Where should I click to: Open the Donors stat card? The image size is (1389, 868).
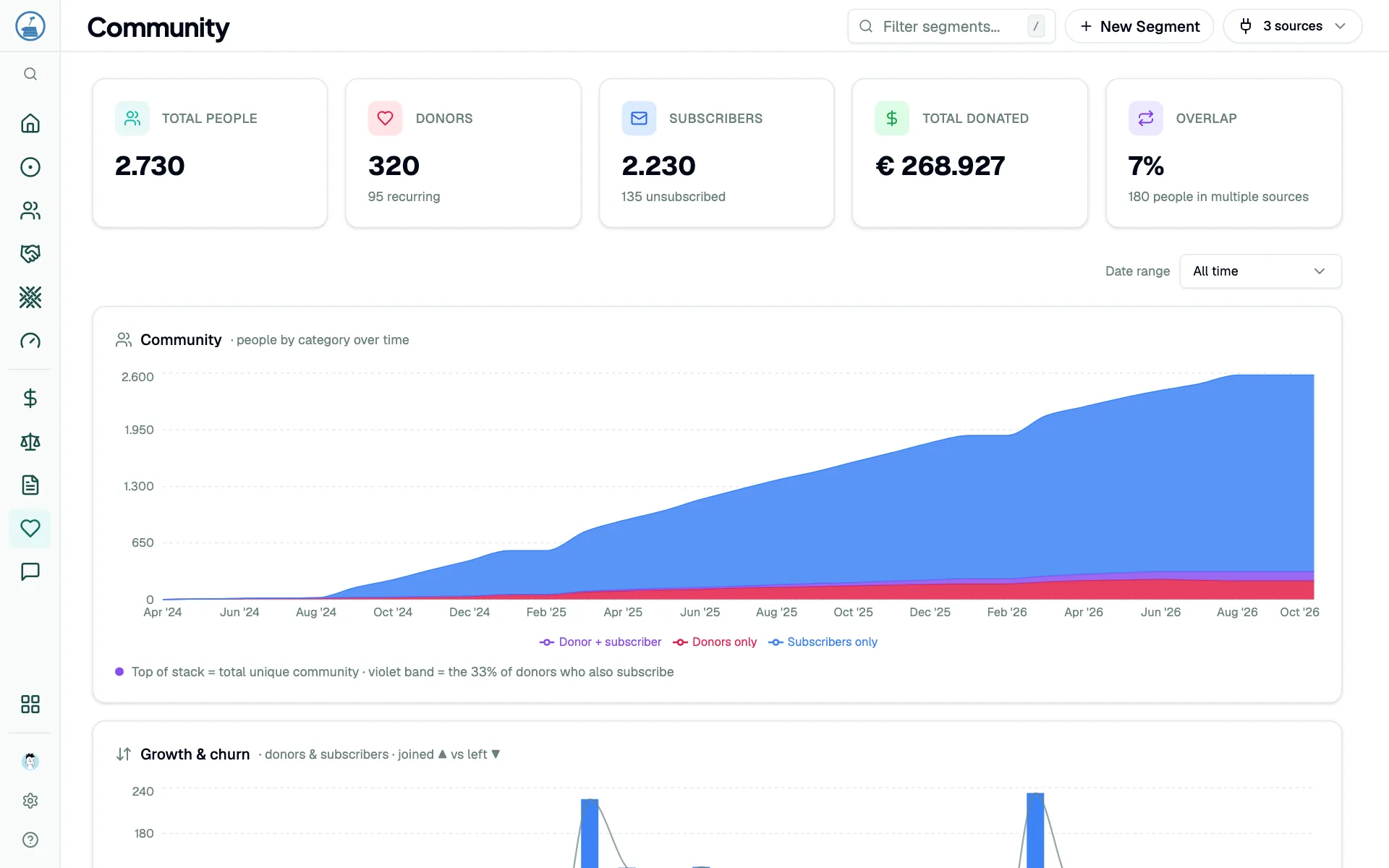(x=463, y=153)
